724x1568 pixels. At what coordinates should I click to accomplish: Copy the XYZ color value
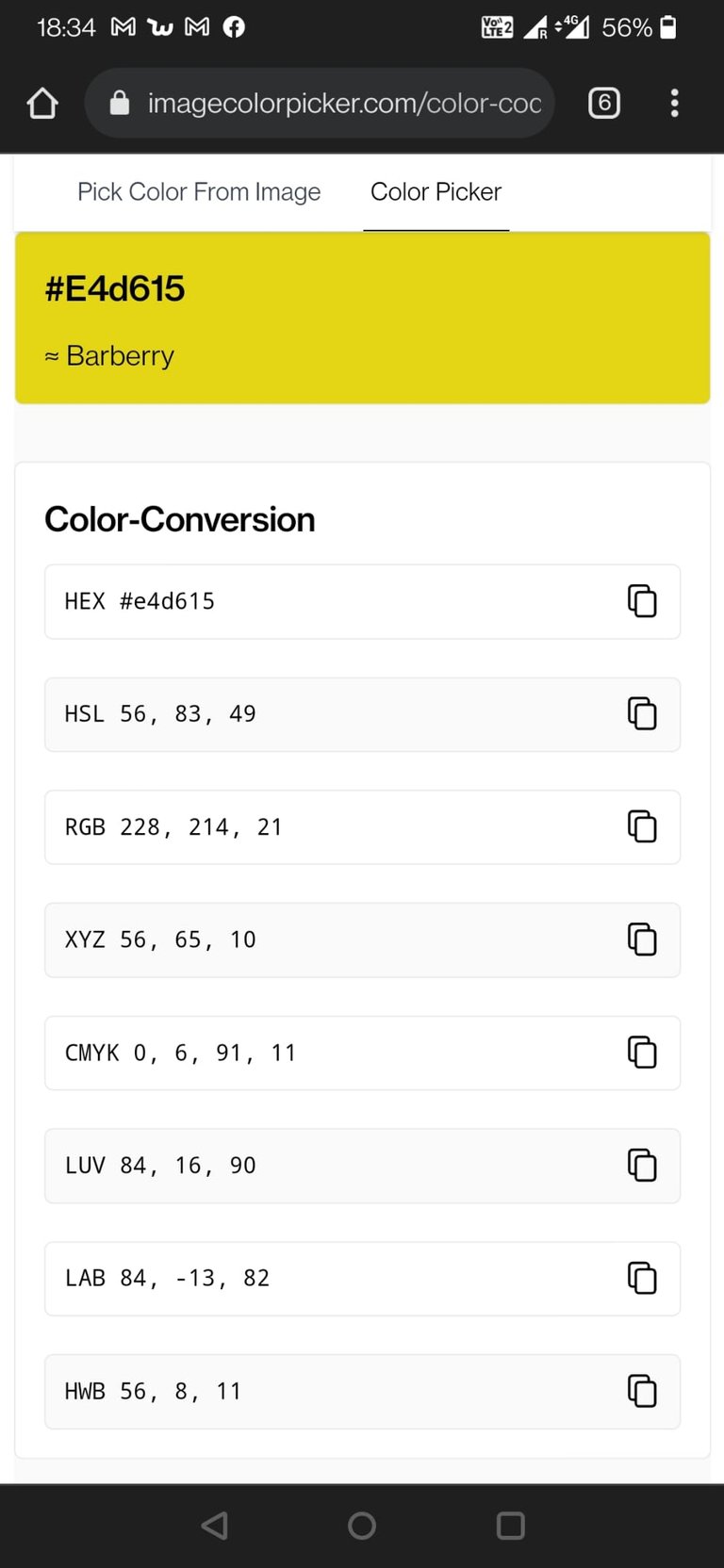(x=642, y=939)
